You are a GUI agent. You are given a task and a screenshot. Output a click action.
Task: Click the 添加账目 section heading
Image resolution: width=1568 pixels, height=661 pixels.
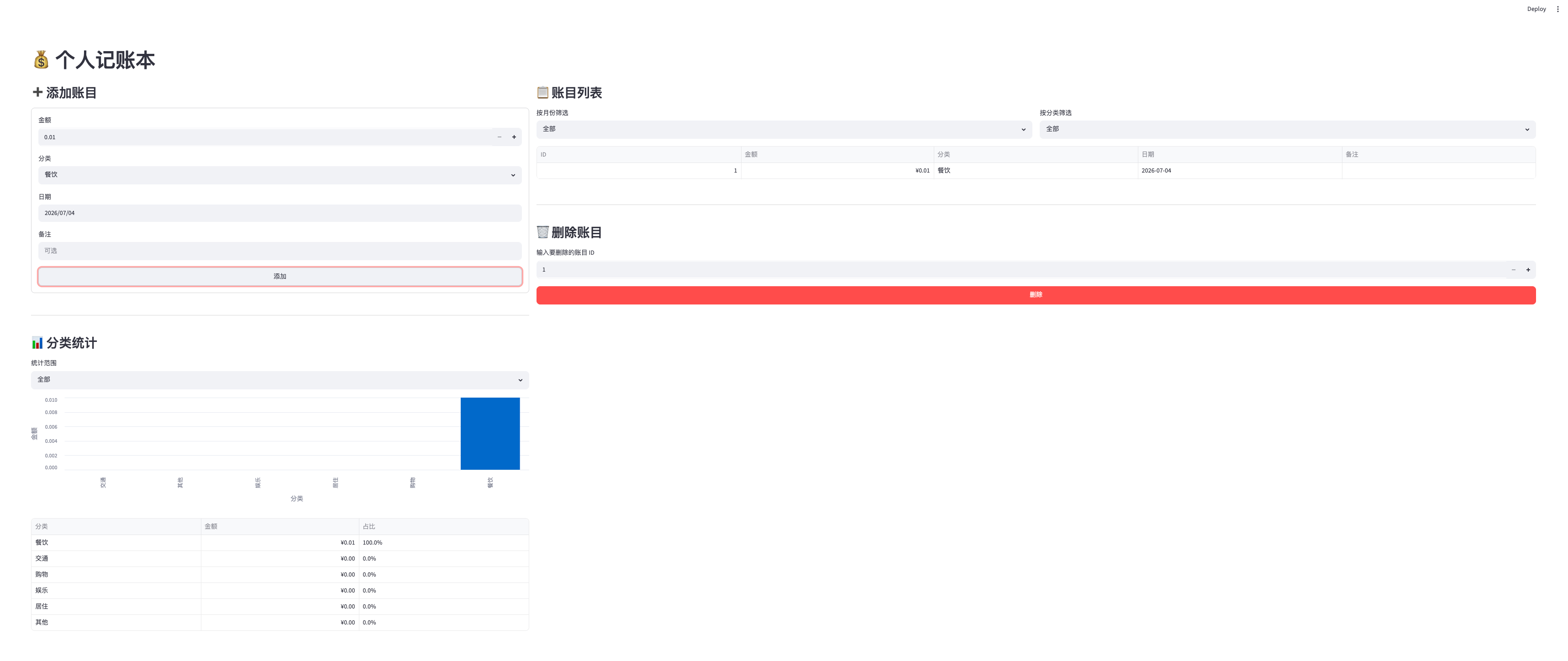[64, 93]
